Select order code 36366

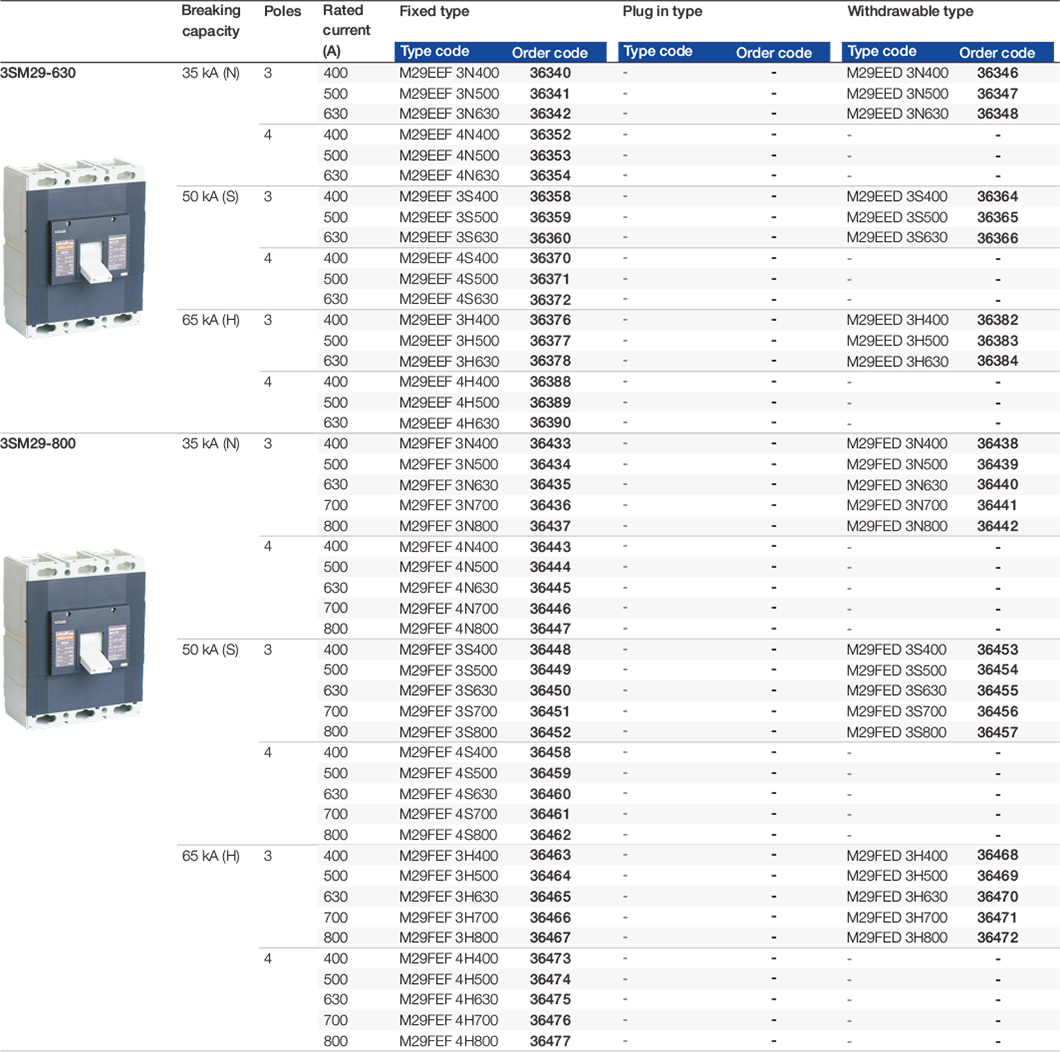pos(997,238)
